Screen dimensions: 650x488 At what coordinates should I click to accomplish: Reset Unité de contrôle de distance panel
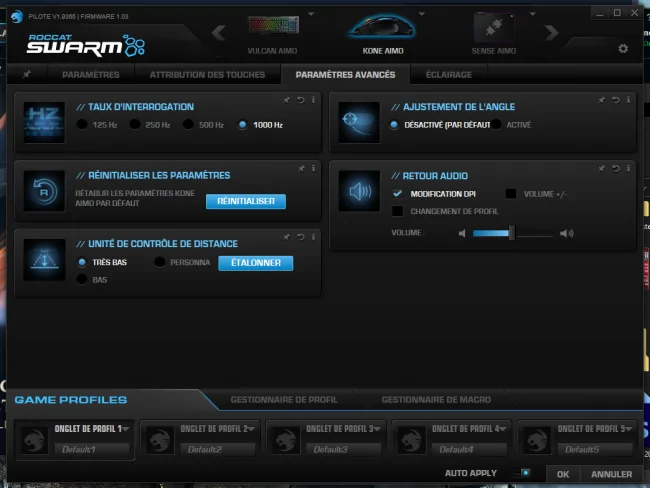[301, 237]
